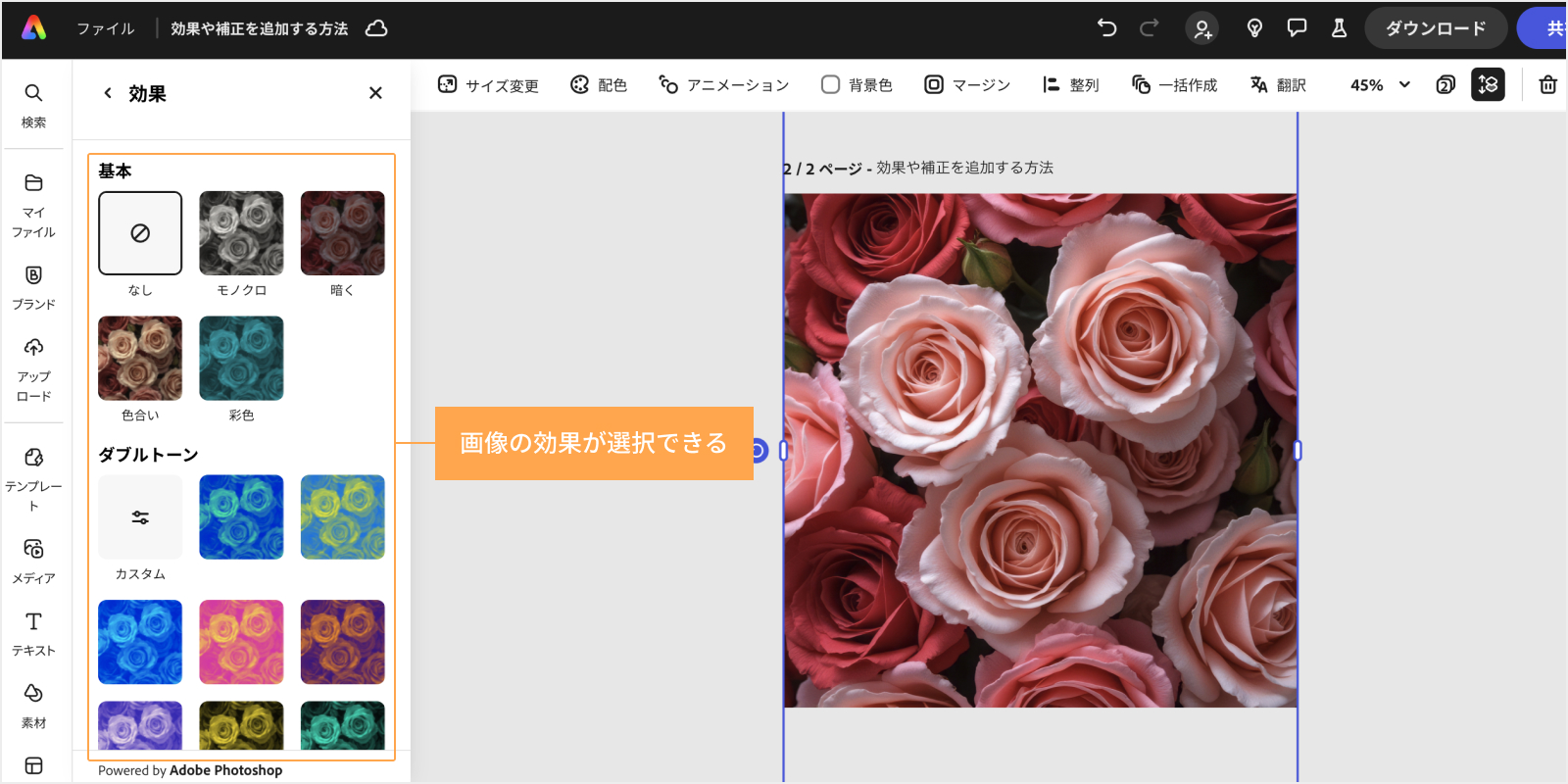Open 検索 in the left sidebar
The width and height of the screenshot is (1568, 784).
coord(34,106)
